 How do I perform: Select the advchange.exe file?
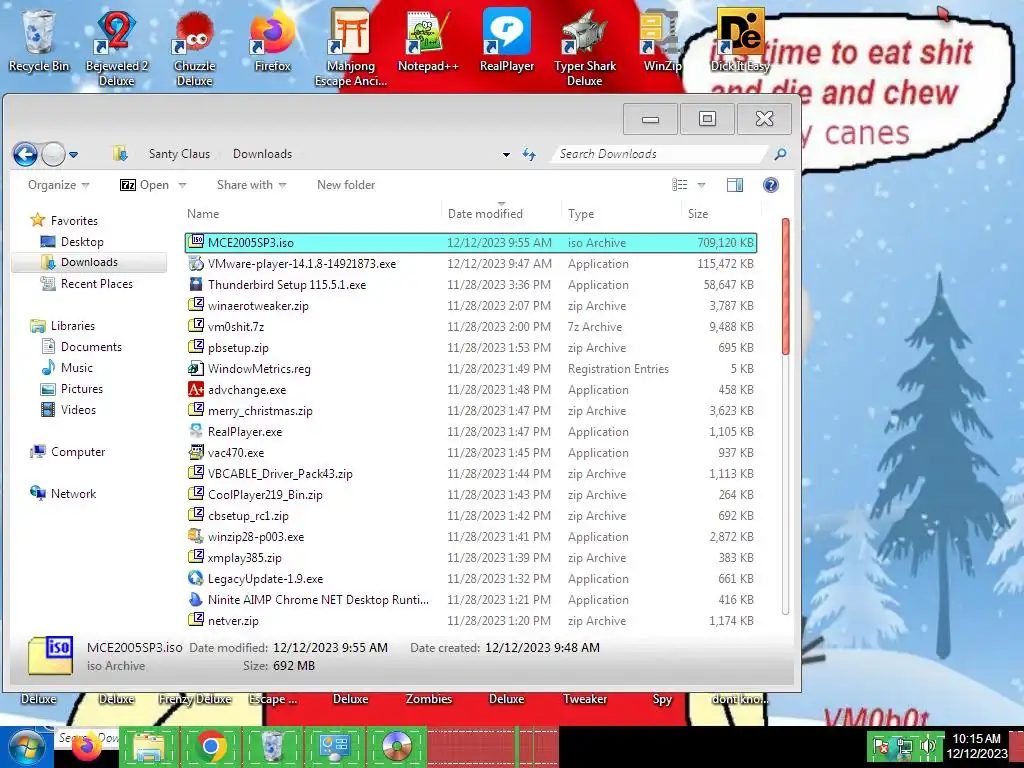point(471,390)
